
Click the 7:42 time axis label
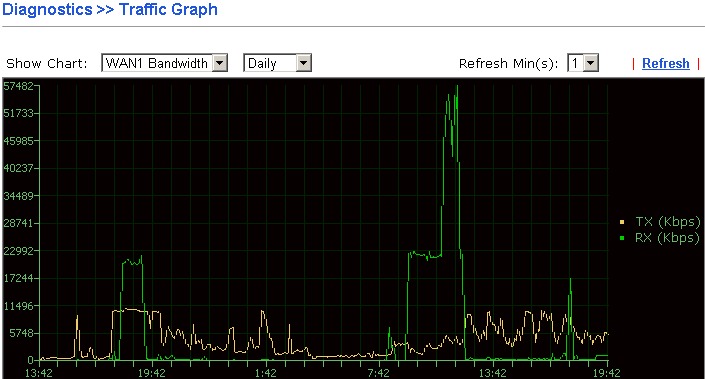pos(379,373)
